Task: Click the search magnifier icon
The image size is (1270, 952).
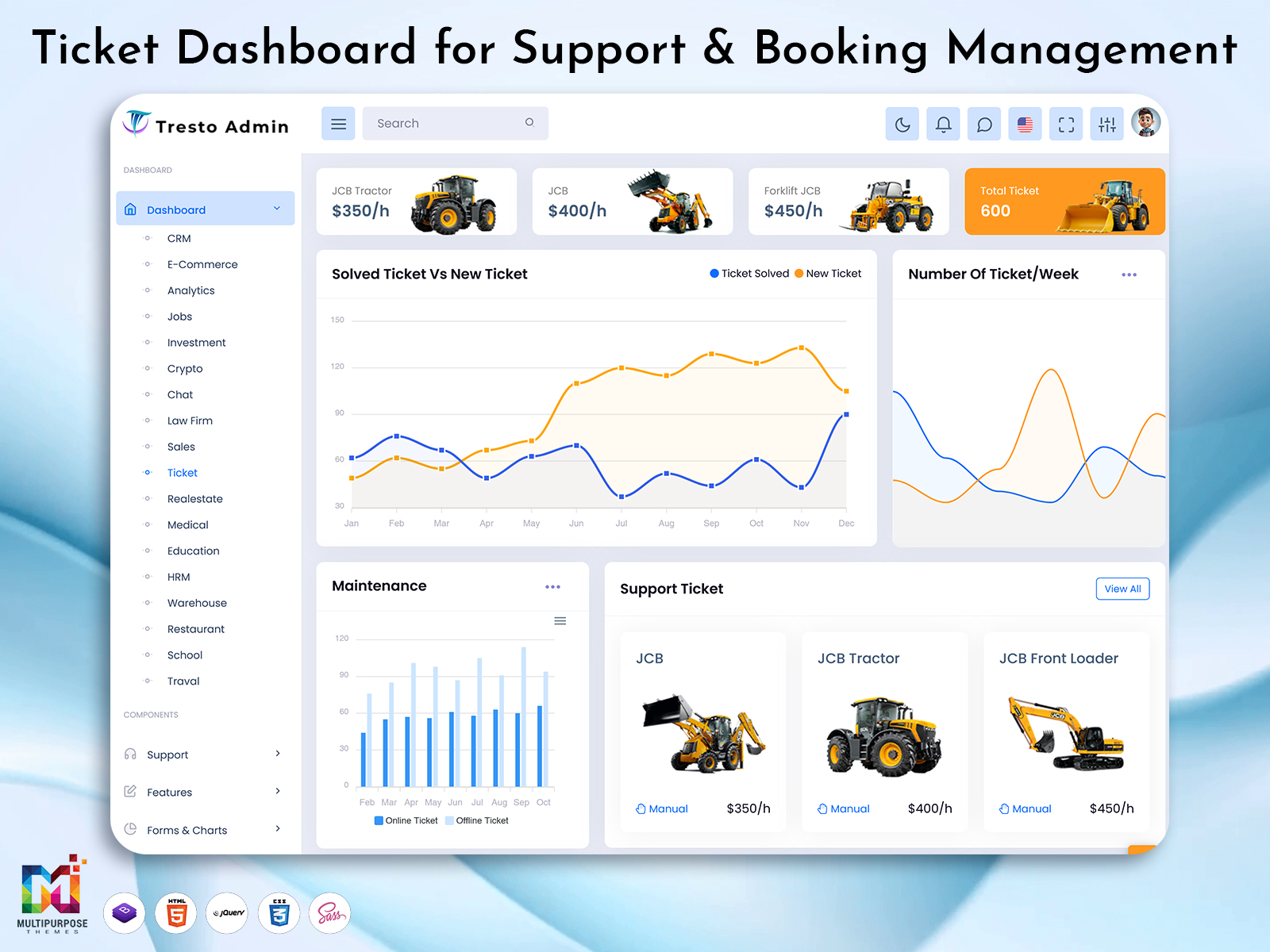Action: point(529,122)
